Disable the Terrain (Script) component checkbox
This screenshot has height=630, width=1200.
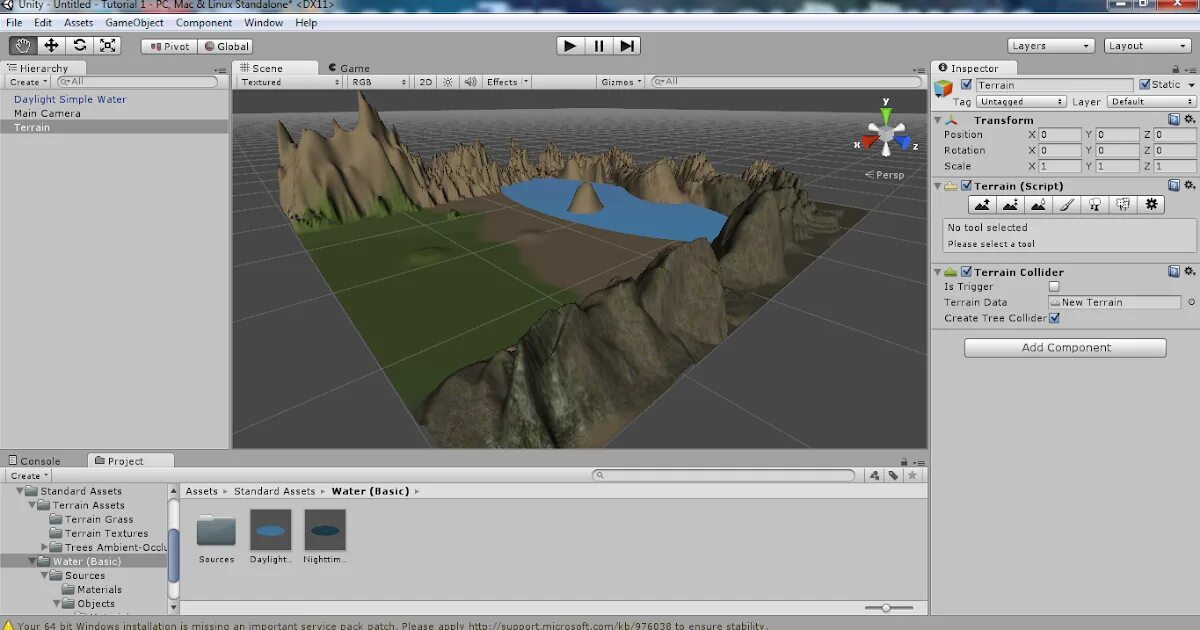966,186
